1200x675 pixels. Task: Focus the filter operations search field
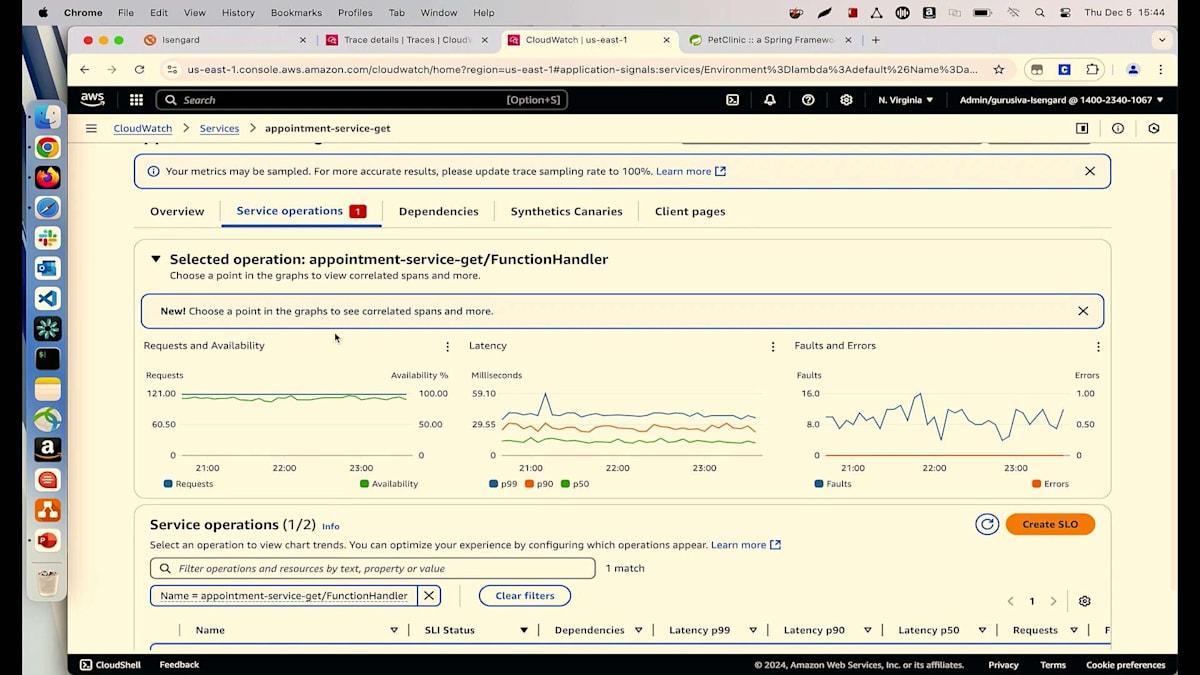click(x=373, y=568)
